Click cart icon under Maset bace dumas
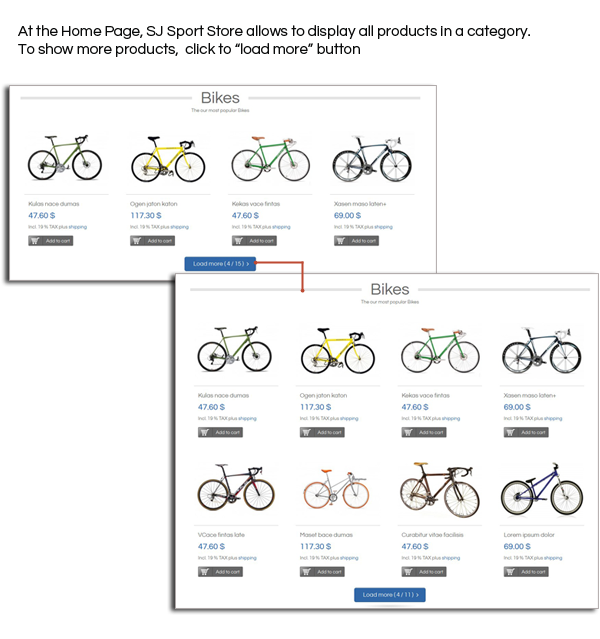The image size is (600, 639). 307,572
